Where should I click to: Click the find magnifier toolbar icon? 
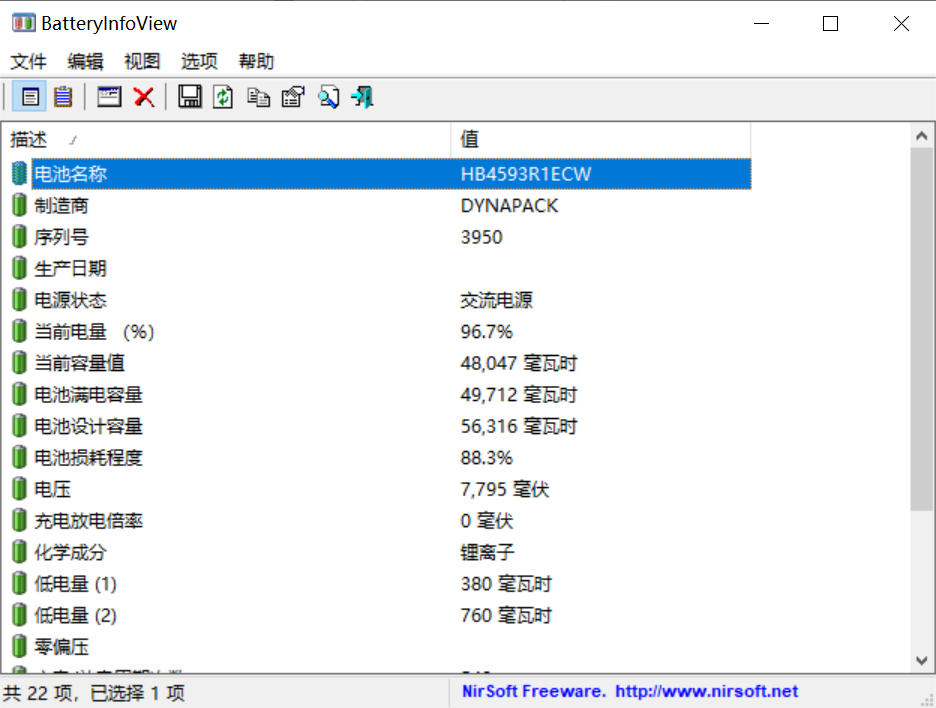click(x=328, y=97)
